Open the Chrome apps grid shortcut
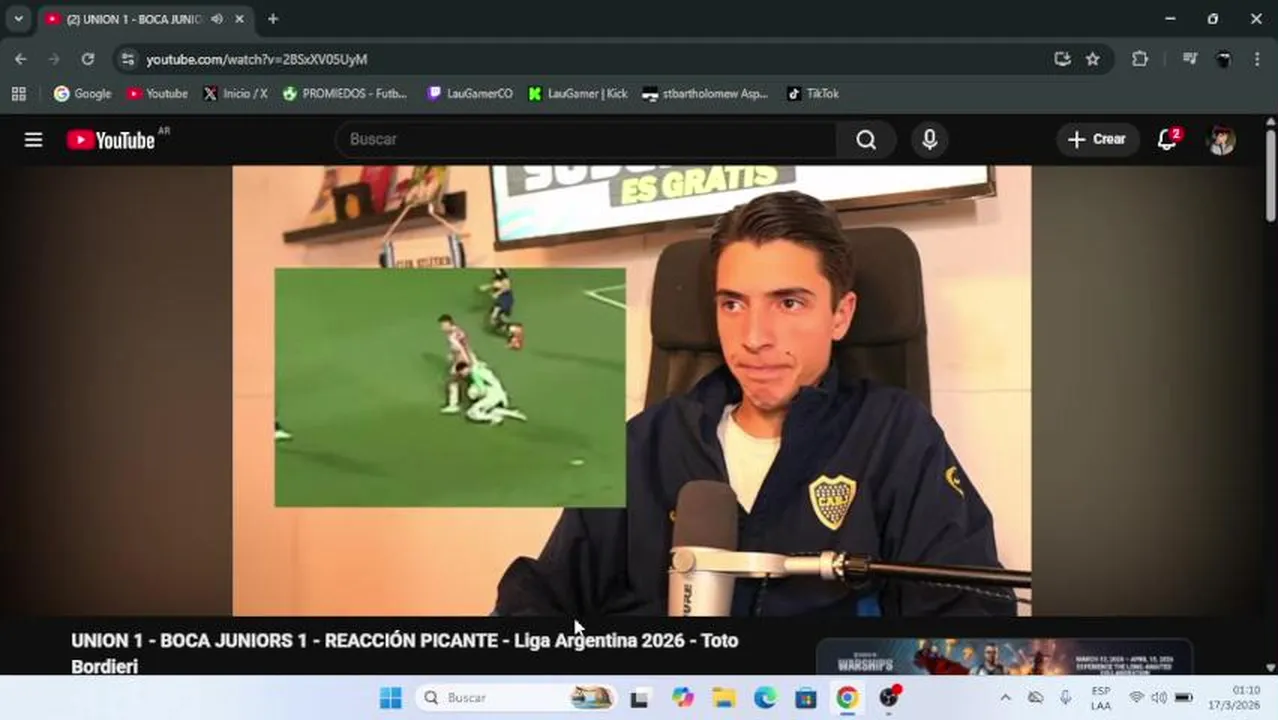 pos(18,93)
